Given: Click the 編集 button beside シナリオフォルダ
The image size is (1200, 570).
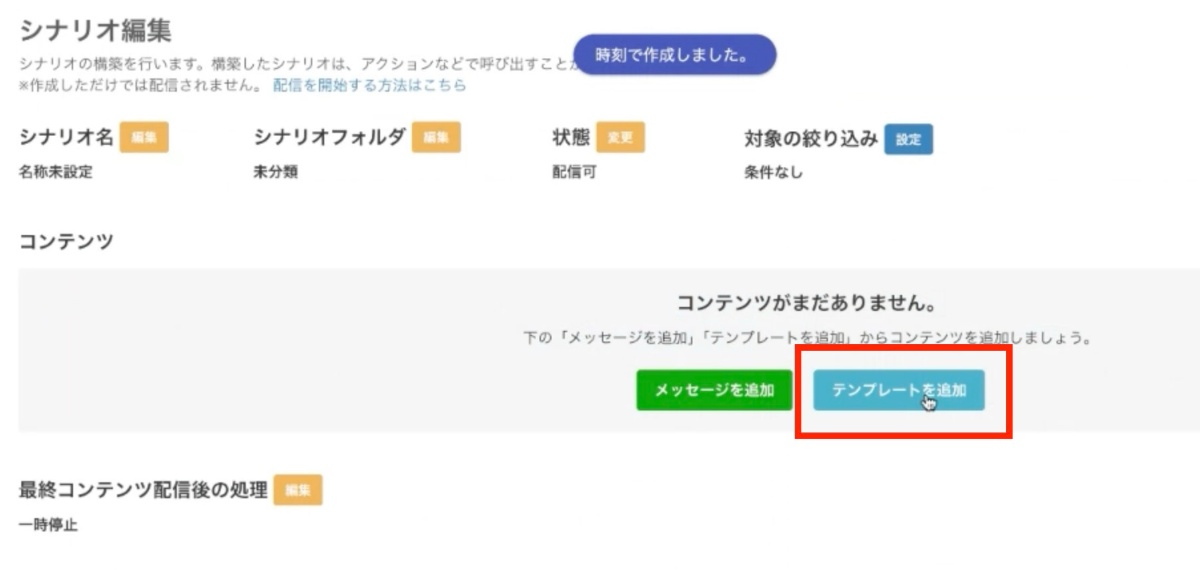Looking at the screenshot, I should point(436,138).
